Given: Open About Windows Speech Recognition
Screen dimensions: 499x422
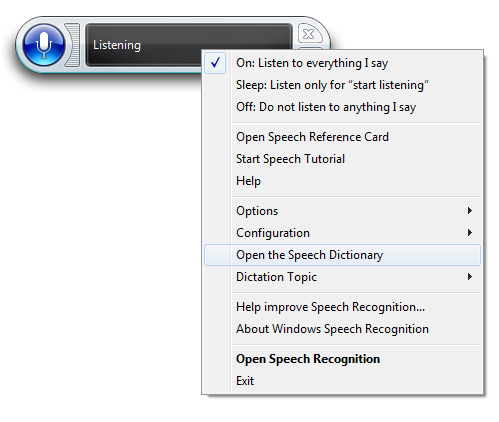Looking at the screenshot, I should (x=342, y=329).
